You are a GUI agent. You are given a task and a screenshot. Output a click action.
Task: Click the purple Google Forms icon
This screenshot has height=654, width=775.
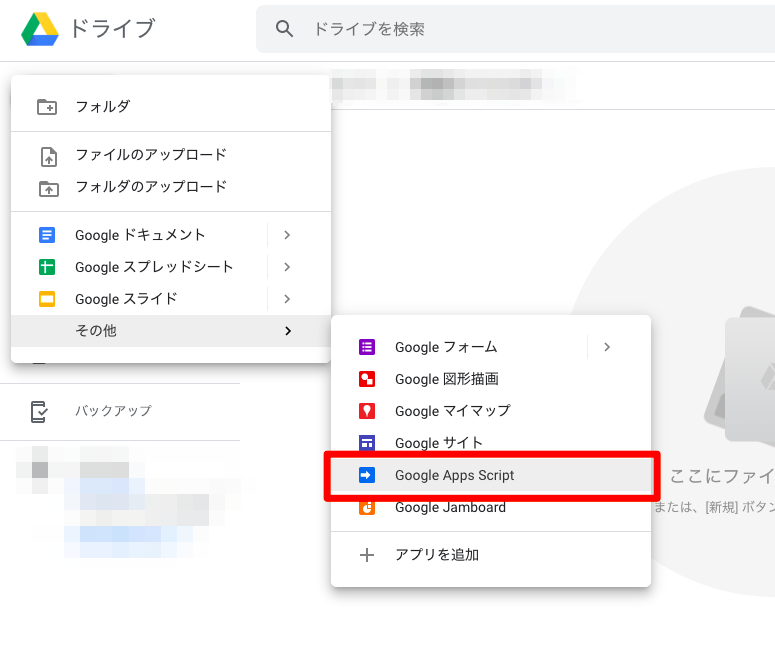click(x=367, y=347)
